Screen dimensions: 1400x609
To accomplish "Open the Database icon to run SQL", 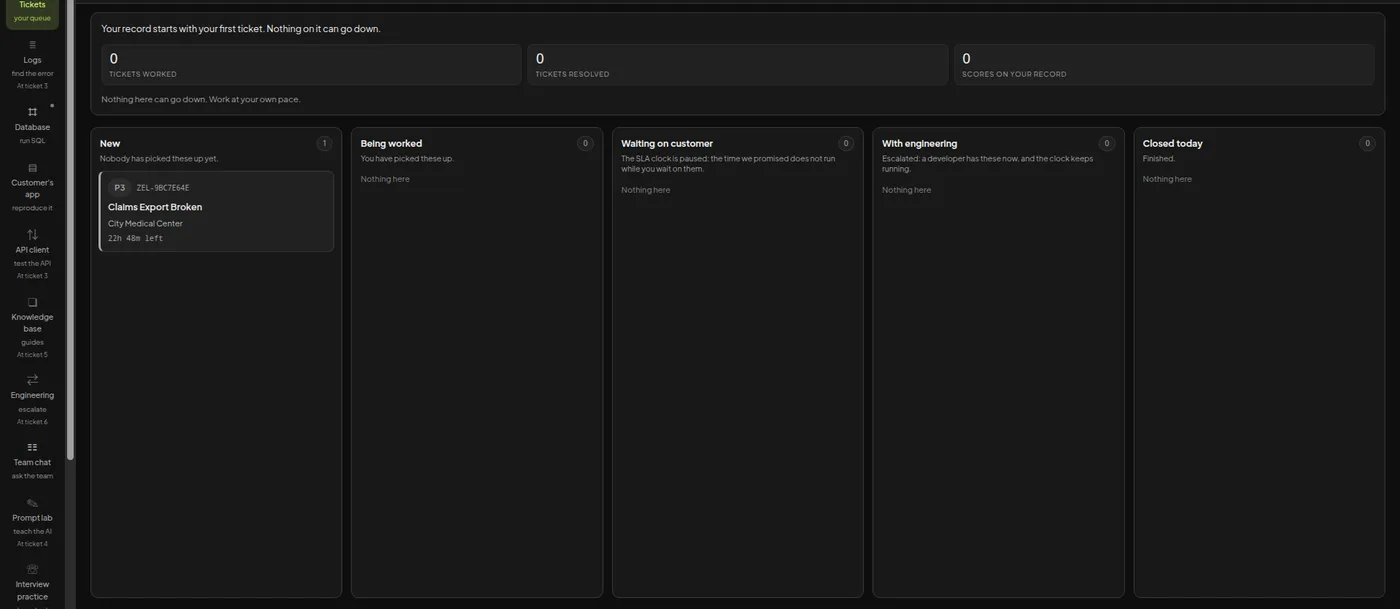I will click(x=32, y=112).
